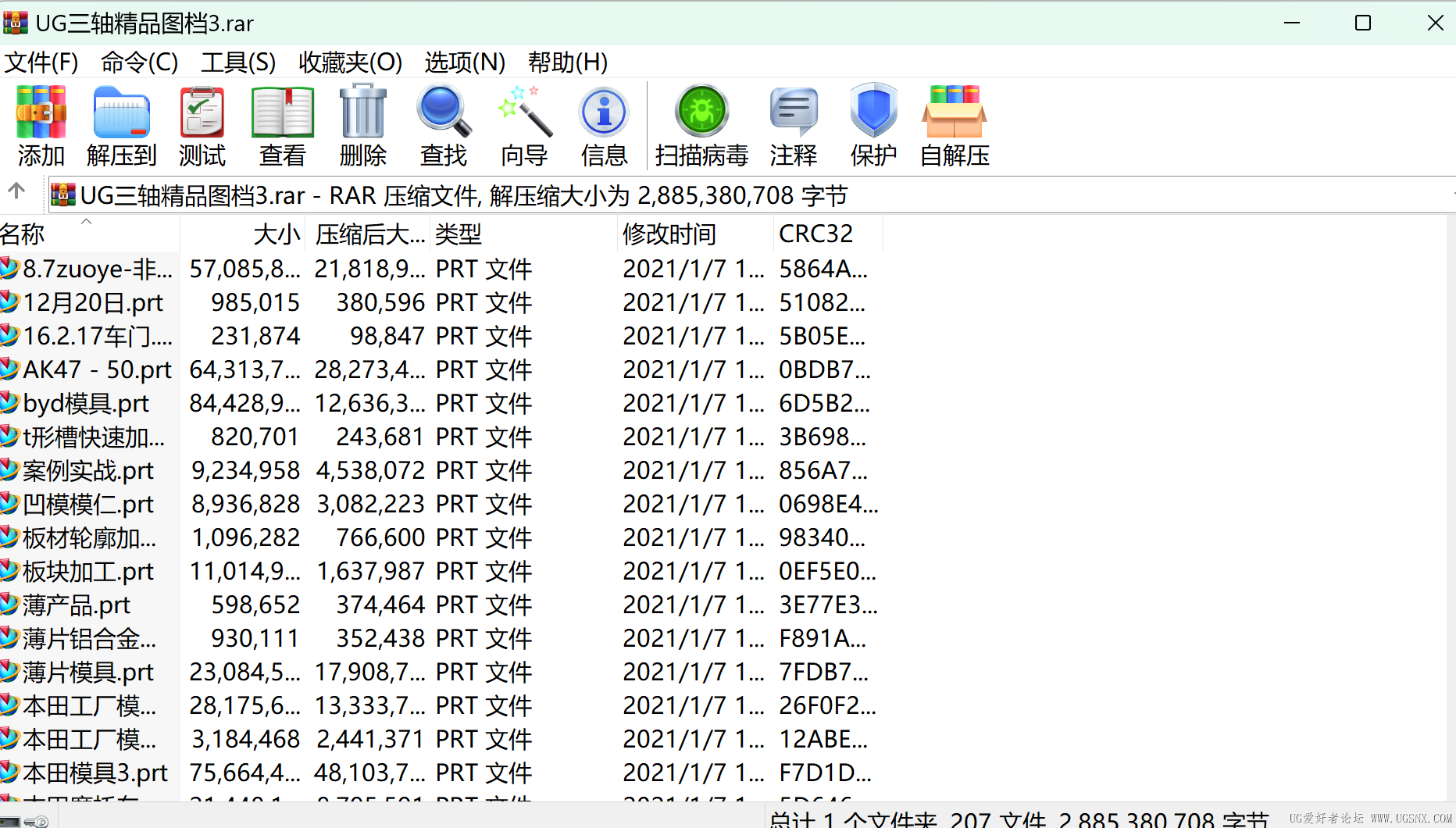The height and width of the screenshot is (828, 1456).
Task: Go up one folder level arrow
Action: click(16, 191)
